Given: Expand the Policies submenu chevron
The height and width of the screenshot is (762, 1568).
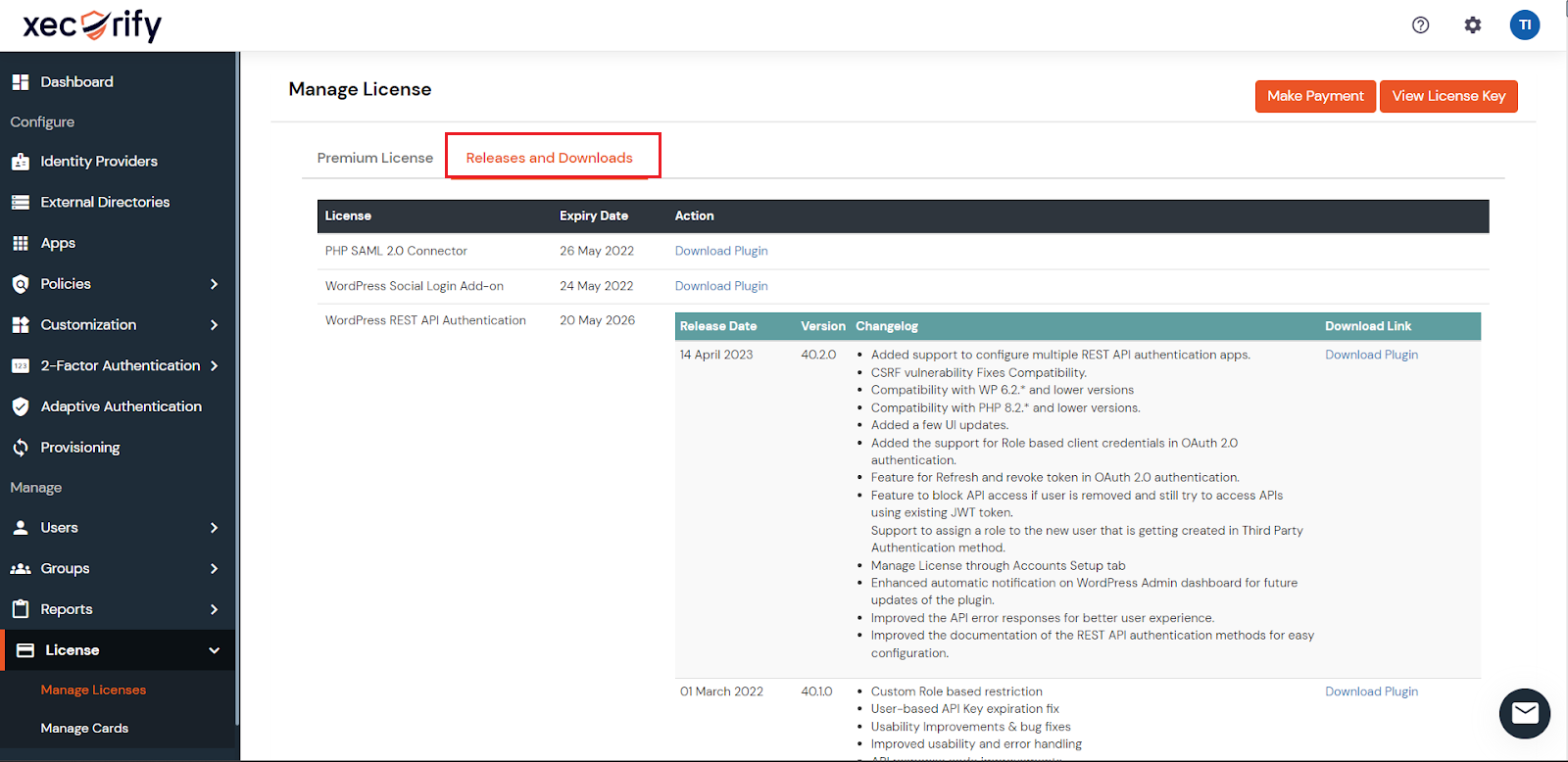Looking at the screenshot, I should click(214, 284).
